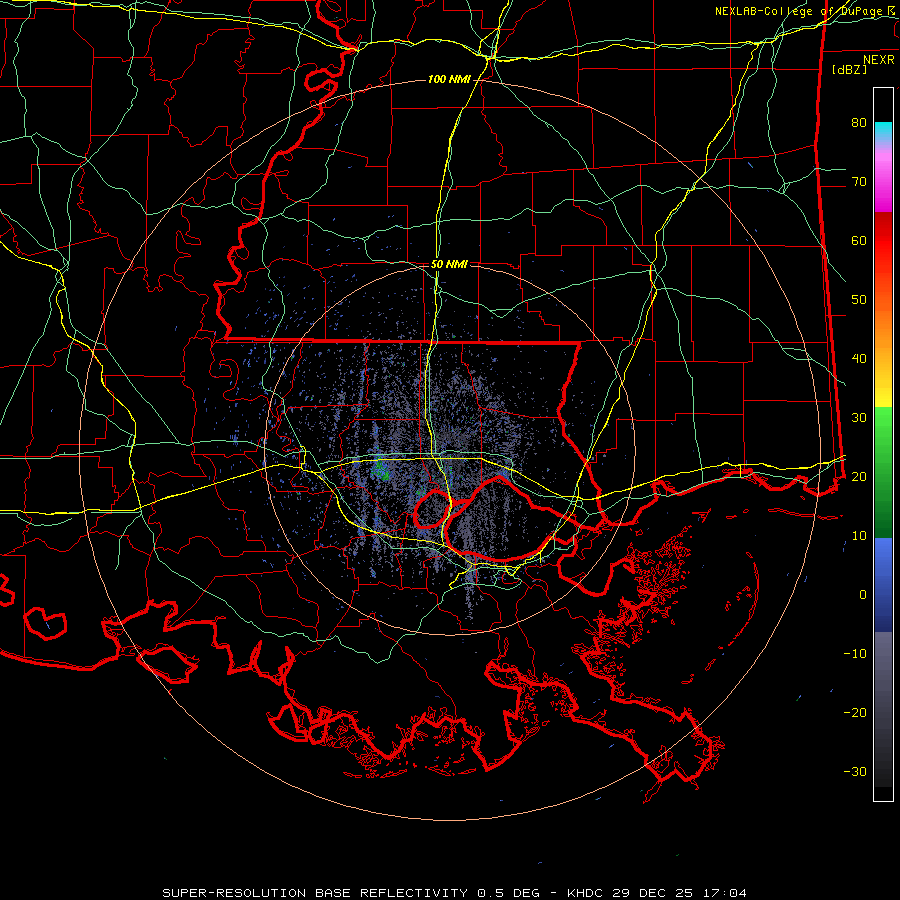Click the 50 value on dBZ scale
The height and width of the screenshot is (900, 900).
point(859,300)
